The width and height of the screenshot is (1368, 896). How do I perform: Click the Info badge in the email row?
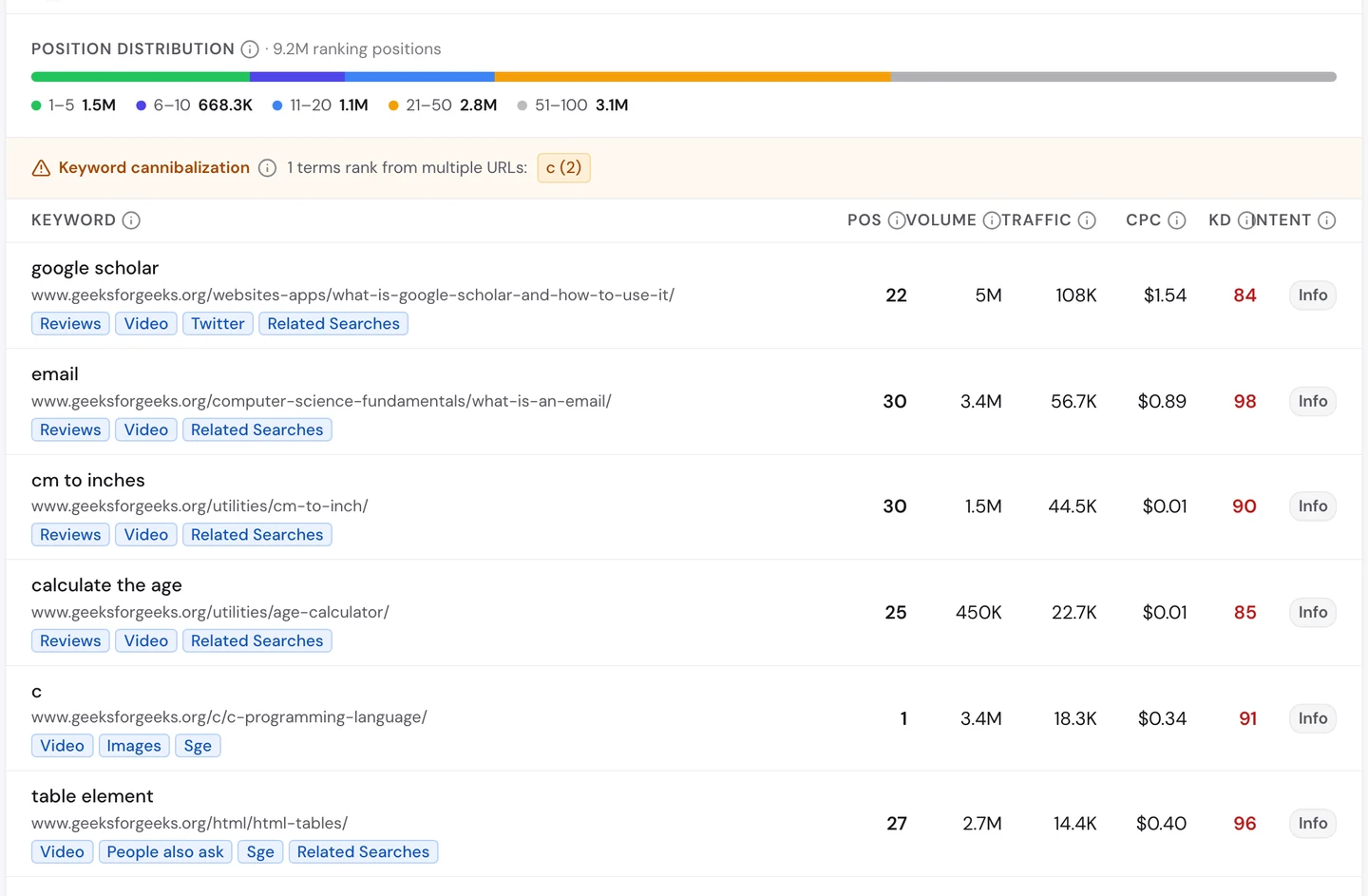coord(1313,402)
